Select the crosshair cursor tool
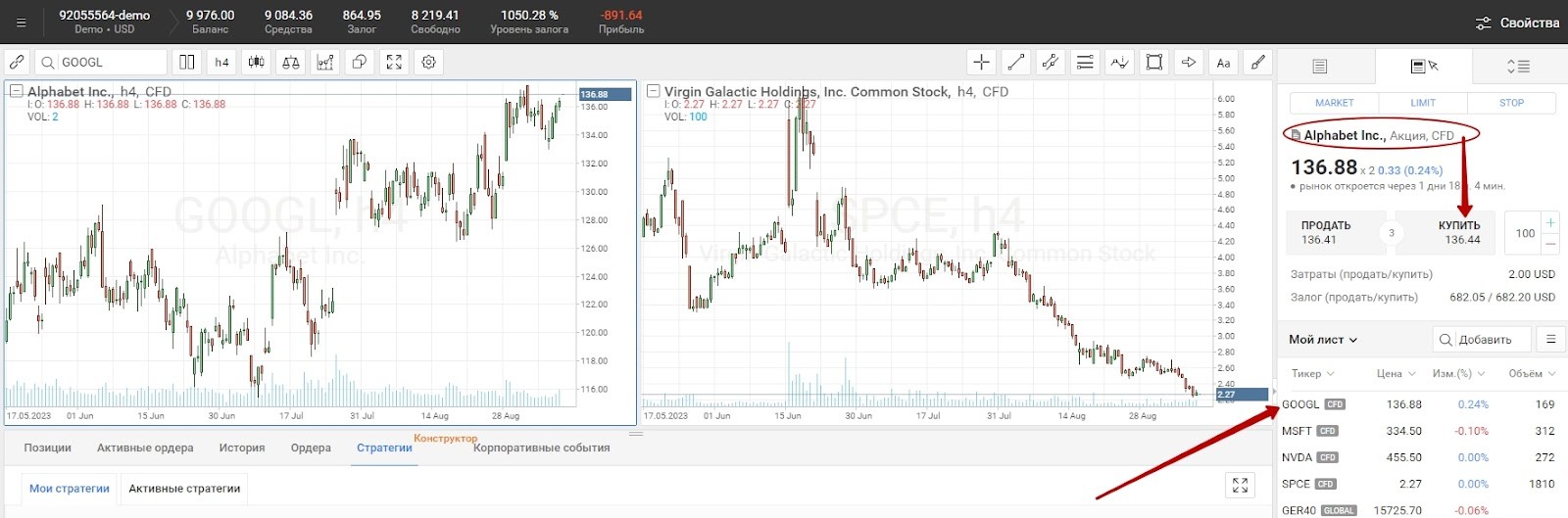1568x518 pixels. 981,62
